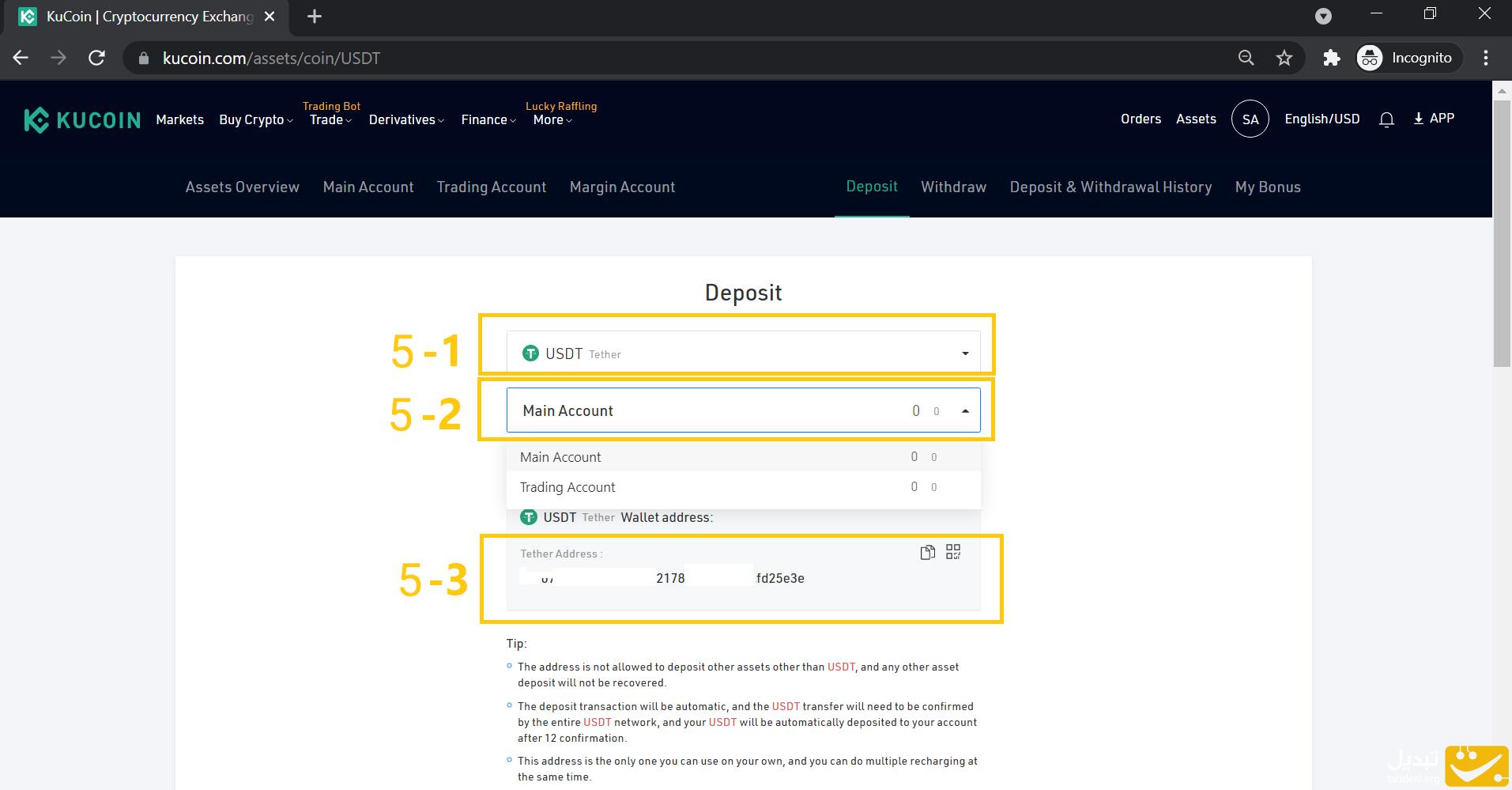
Task: Click the Lucky Raffling label
Action: [x=561, y=106]
